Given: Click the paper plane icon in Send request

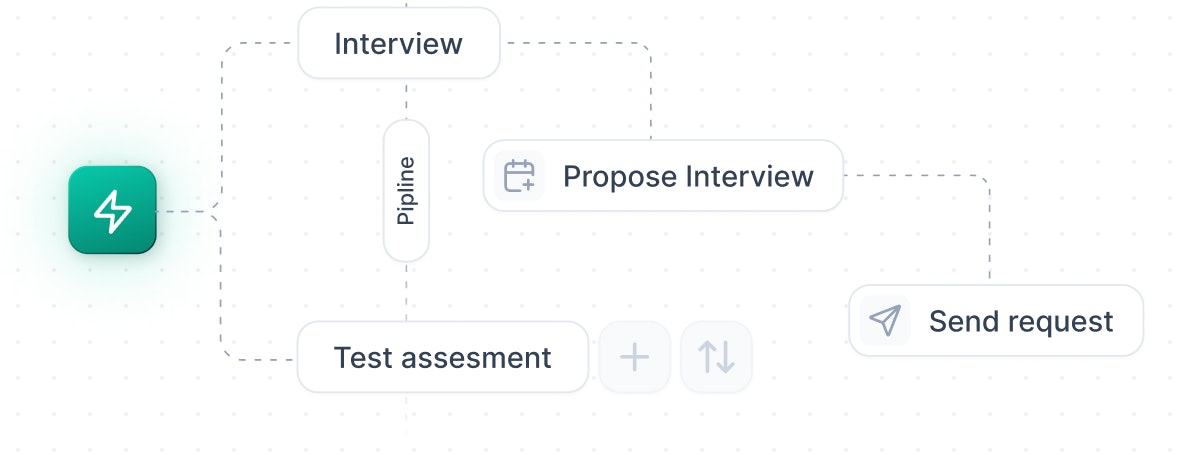Looking at the screenshot, I should point(885,321).
